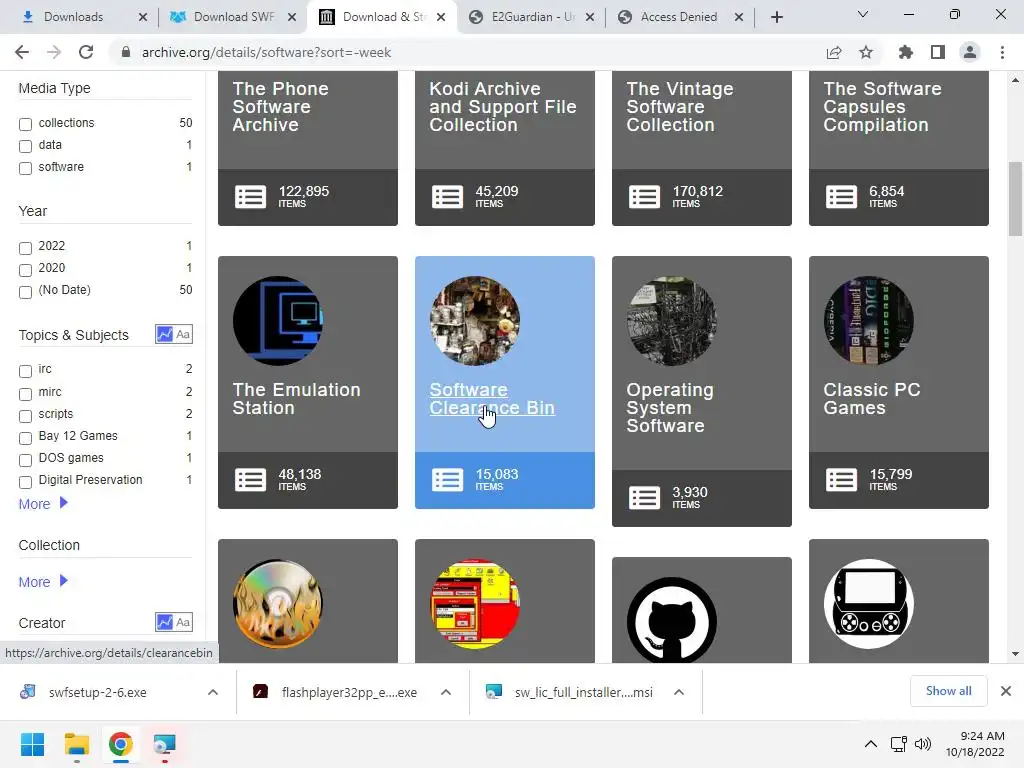Expand More under Topics & Subjects
Image resolution: width=1024 pixels, height=768 pixels.
point(43,504)
